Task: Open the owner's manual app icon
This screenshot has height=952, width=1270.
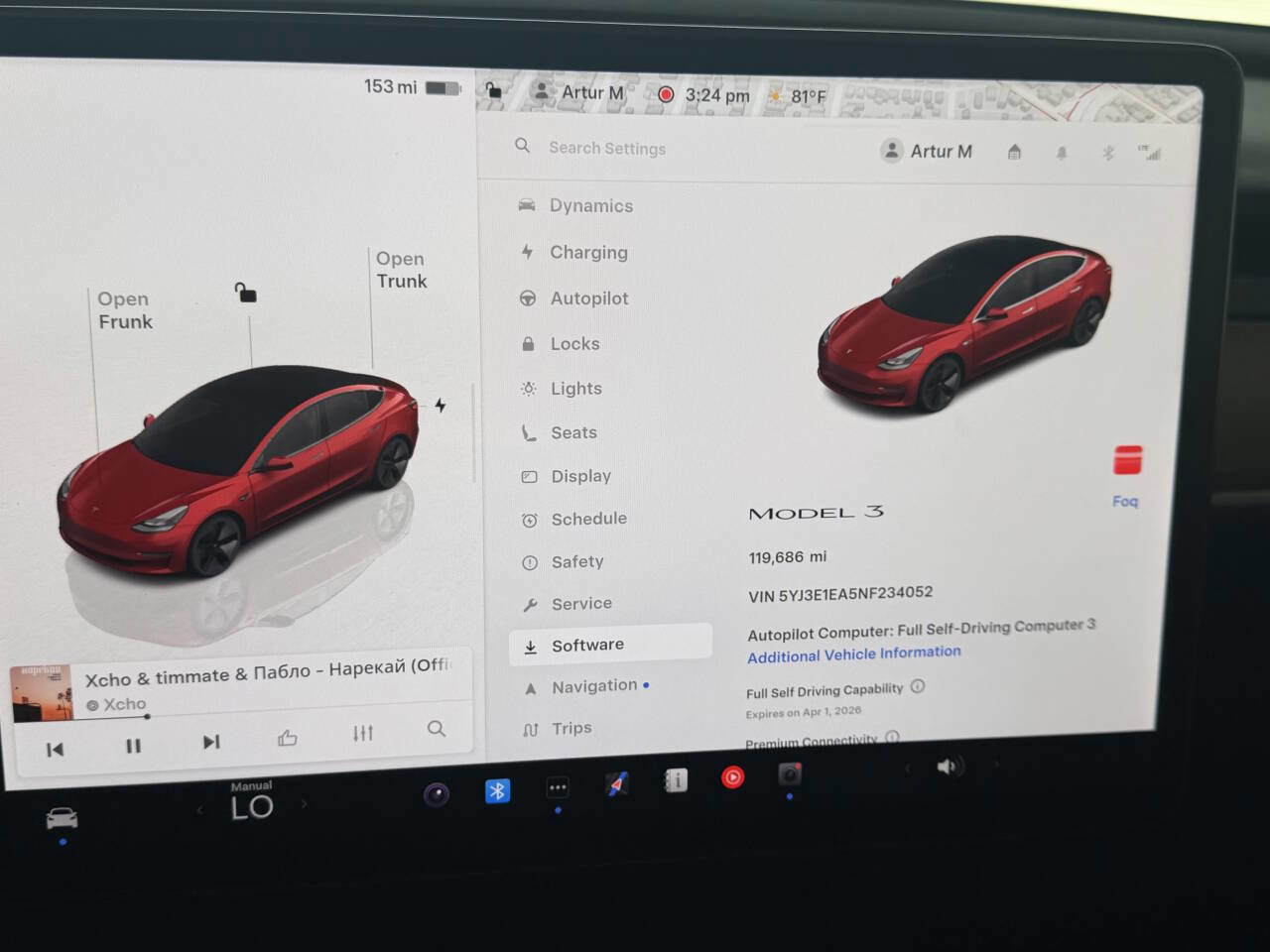Action: (x=675, y=780)
